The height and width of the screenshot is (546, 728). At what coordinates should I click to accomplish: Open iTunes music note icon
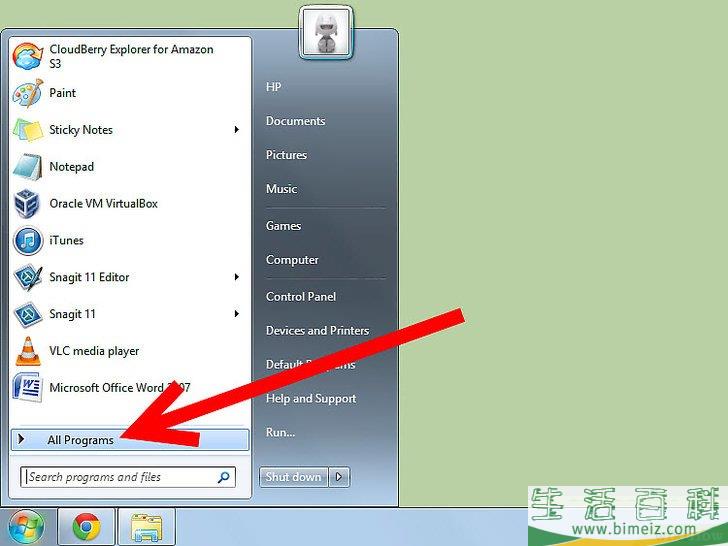point(28,240)
